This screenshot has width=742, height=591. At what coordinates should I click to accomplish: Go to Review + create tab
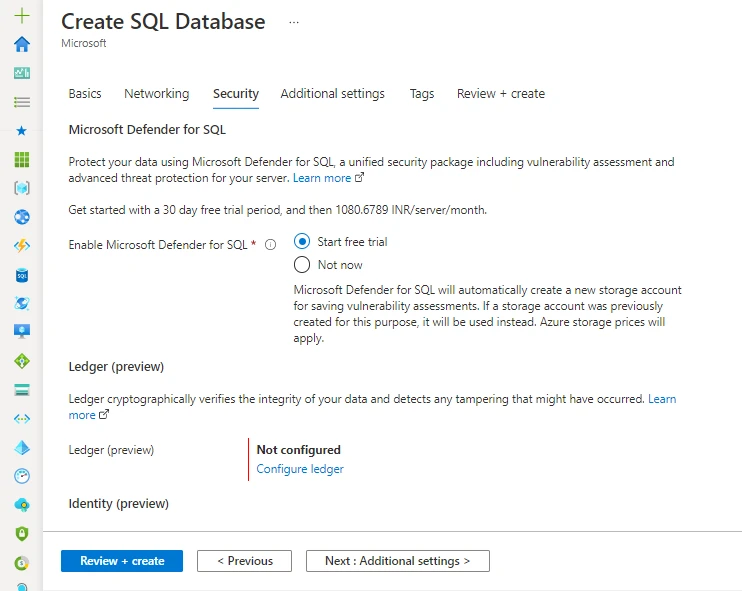pos(501,94)
